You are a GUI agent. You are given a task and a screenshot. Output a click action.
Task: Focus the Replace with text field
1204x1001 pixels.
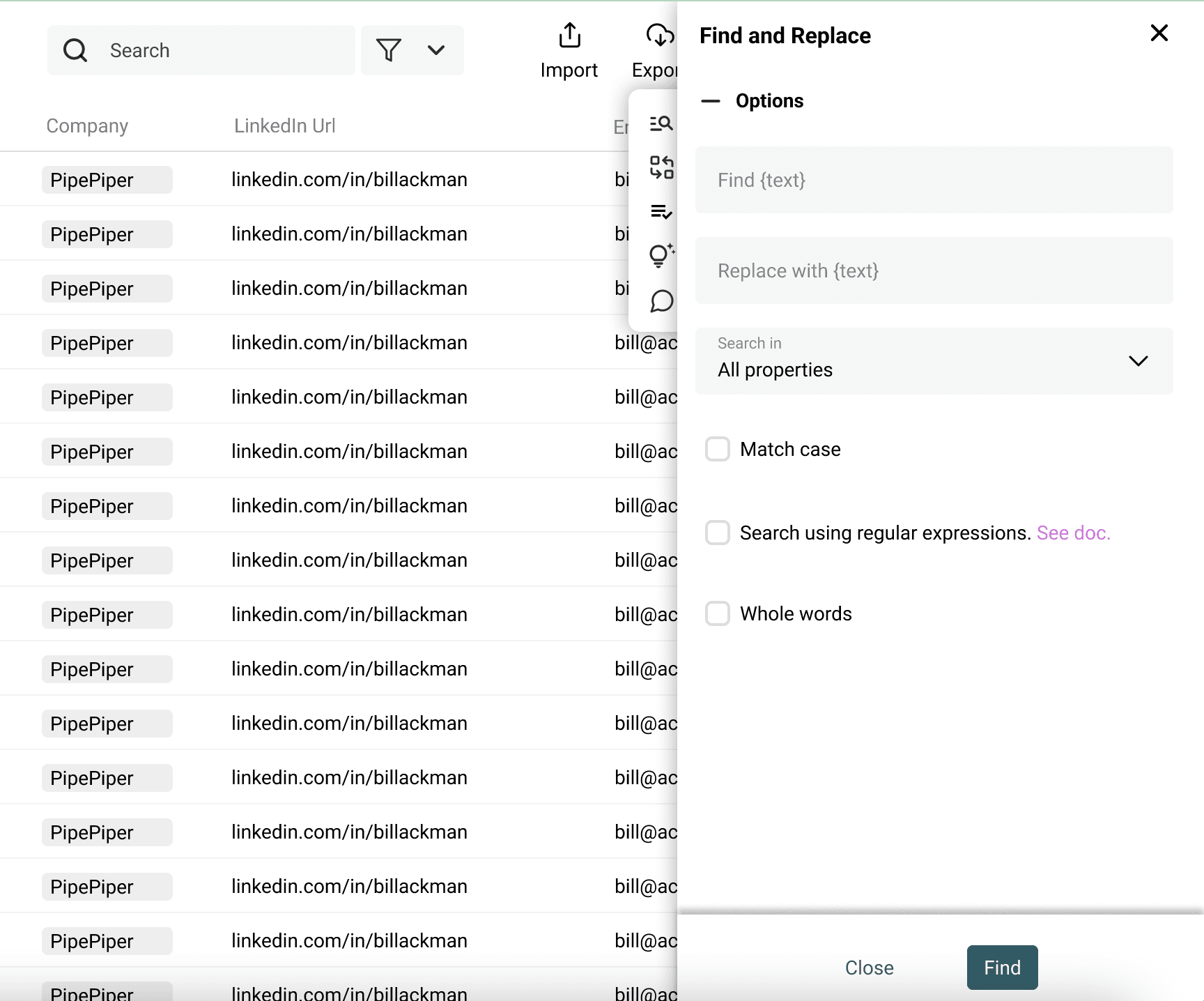pos(934,270)
